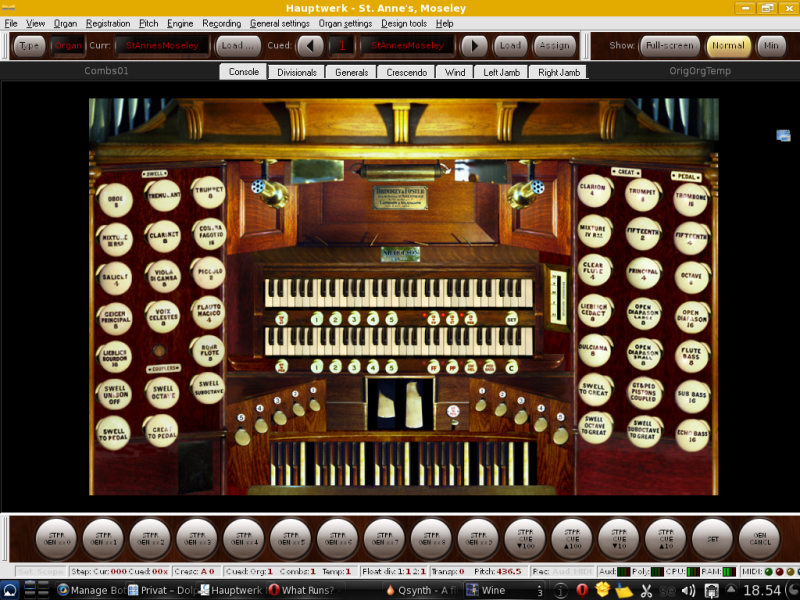Open the Wind tab
Viewport: 800px width, 600px height.
click(x=455, y=72)
